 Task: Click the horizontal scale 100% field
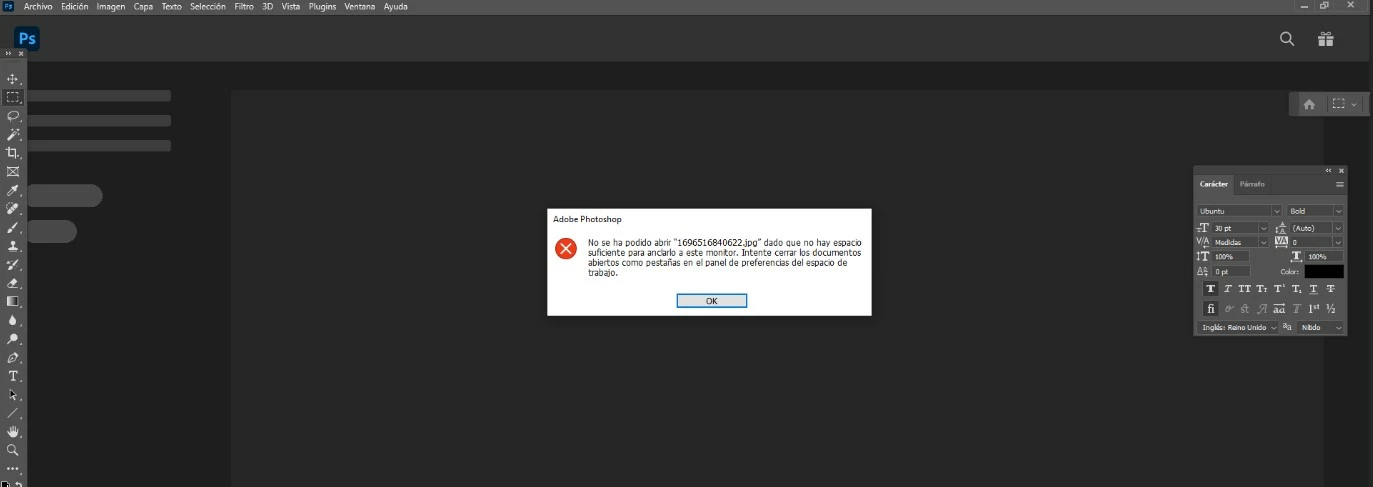[1324, 257]
